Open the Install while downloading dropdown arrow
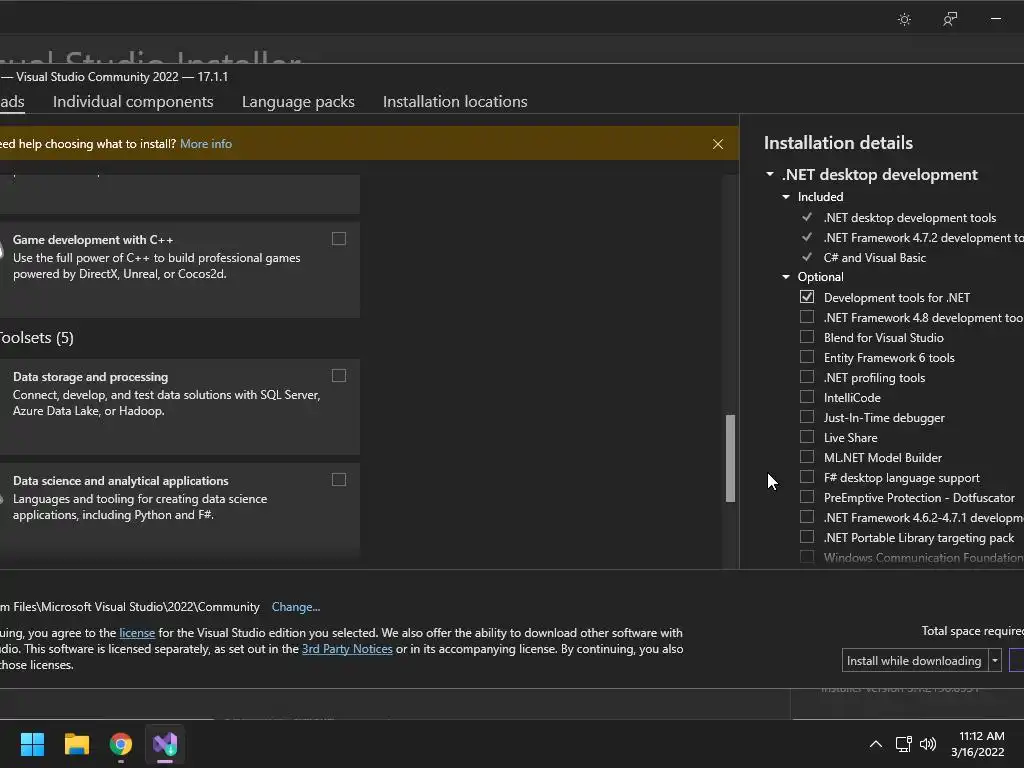 pos(995,661)
